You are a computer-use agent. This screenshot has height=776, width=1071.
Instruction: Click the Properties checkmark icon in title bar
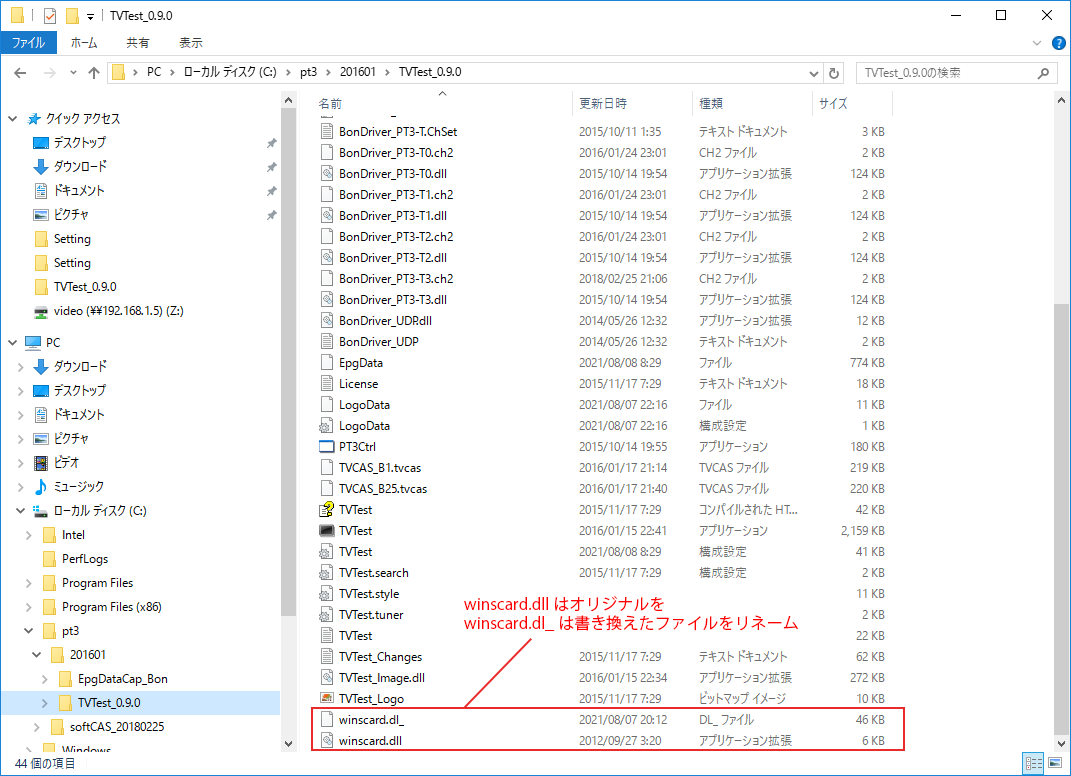coord(50,15)
